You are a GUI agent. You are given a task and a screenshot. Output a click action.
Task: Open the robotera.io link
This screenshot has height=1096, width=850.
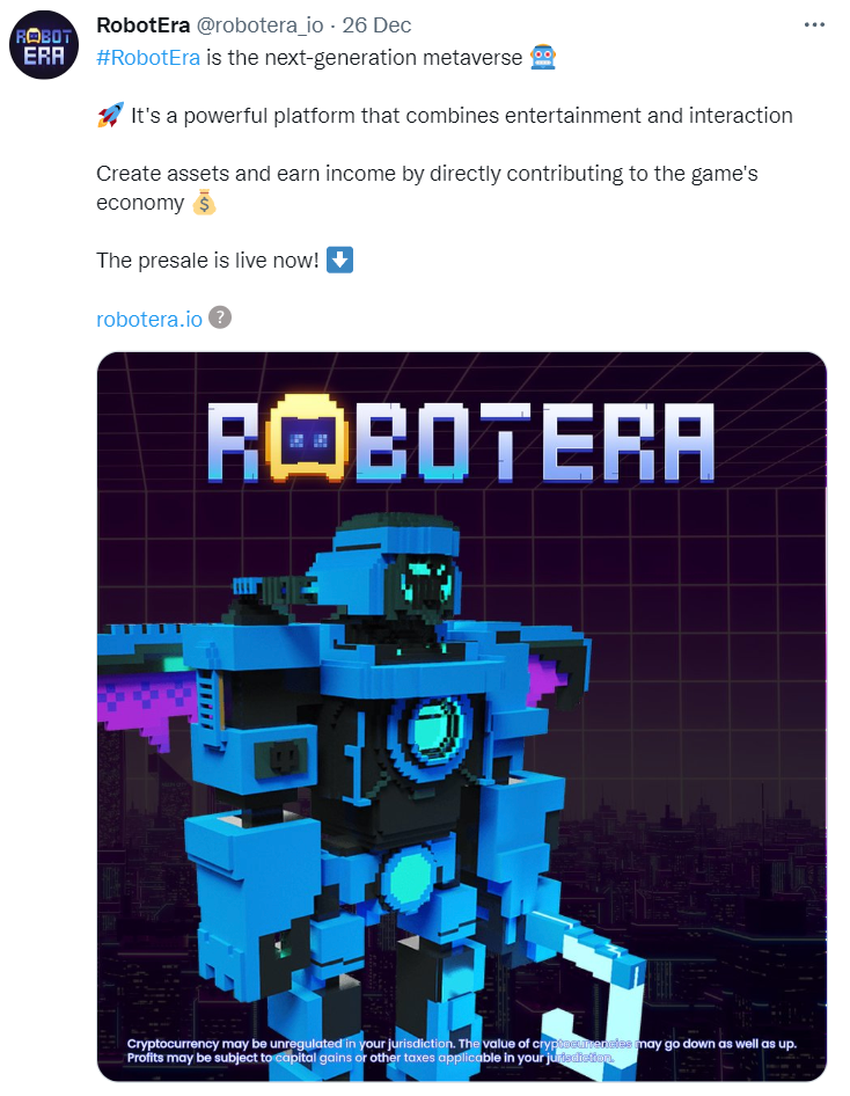click(x=149, y=319)
